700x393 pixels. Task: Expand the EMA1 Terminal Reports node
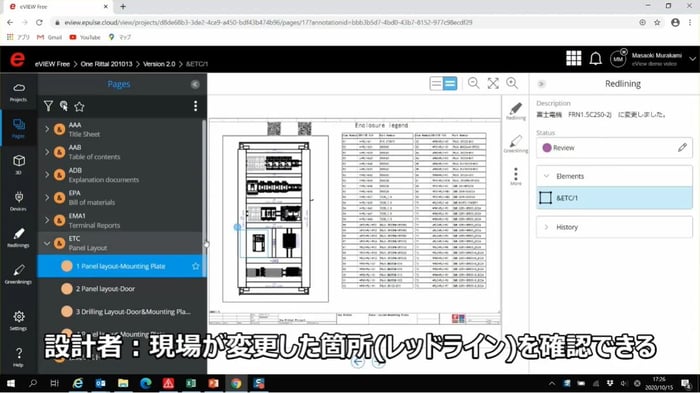click(x=47, y=220)
